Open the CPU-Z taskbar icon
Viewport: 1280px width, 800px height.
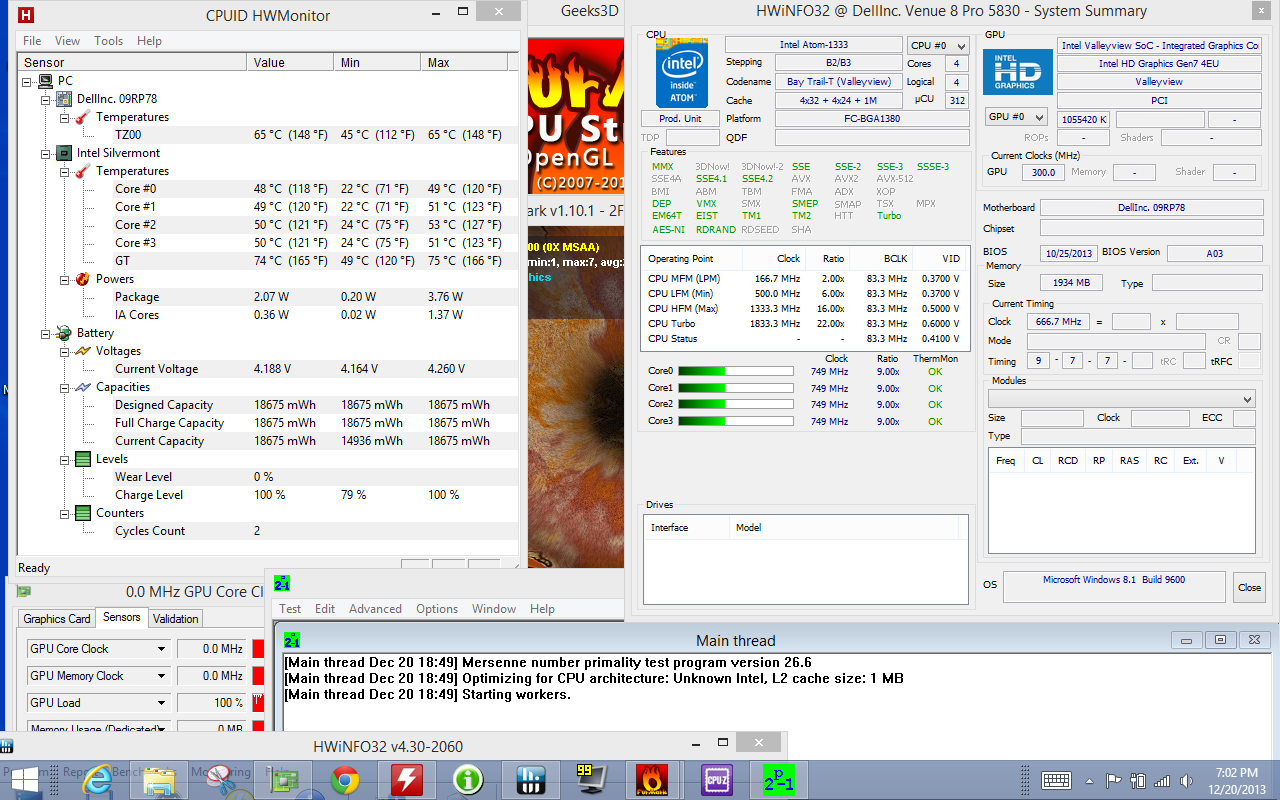click(x=716, y=779)
